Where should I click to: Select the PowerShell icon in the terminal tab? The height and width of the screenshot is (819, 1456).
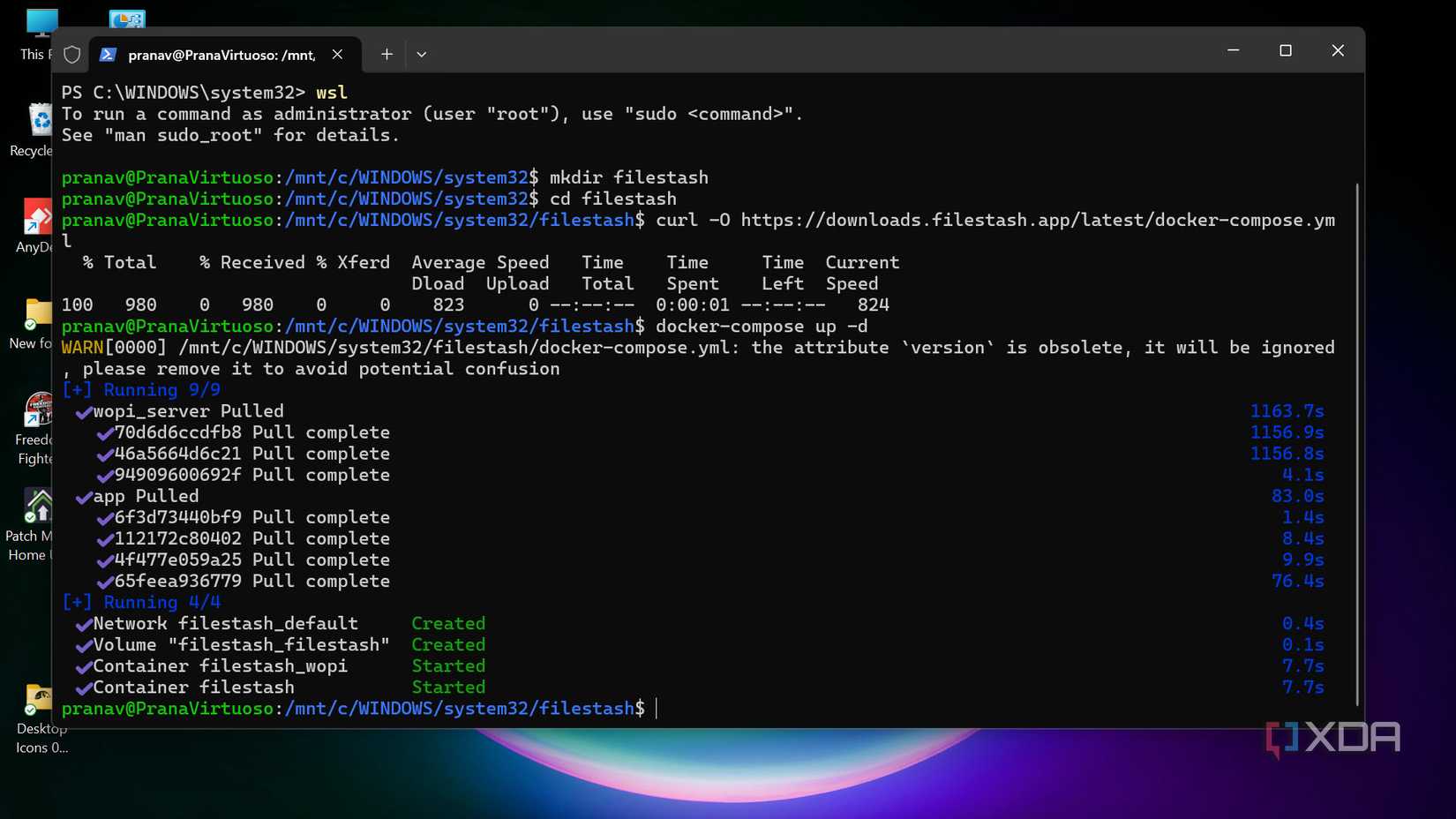108,54
